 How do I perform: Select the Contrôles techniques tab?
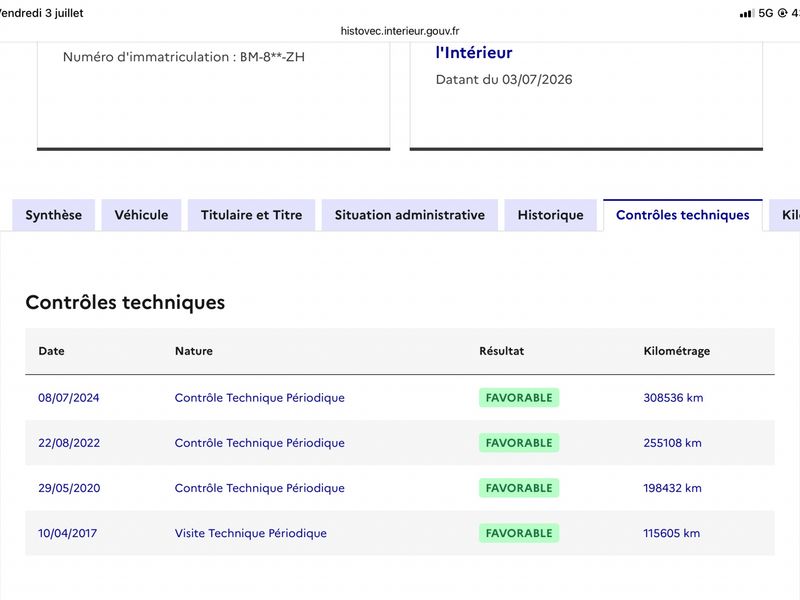click(683, 215)
